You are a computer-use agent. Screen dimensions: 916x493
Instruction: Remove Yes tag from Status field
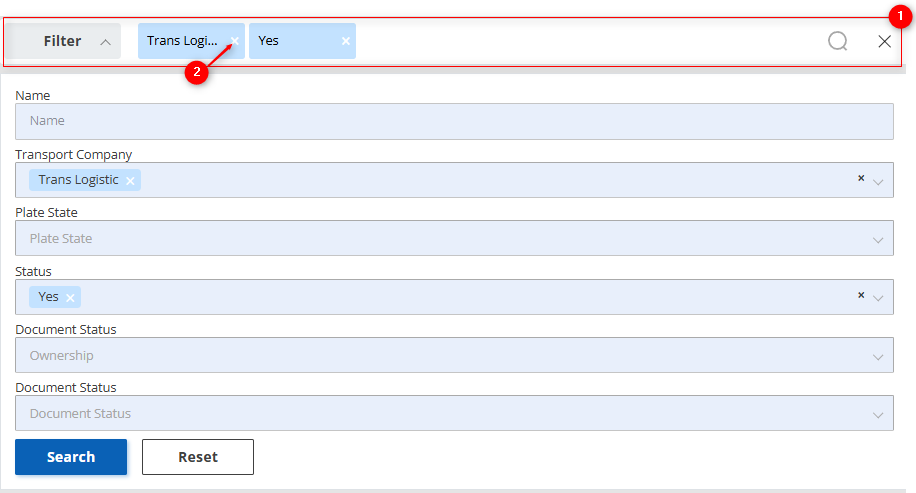[x=71, y=297]
